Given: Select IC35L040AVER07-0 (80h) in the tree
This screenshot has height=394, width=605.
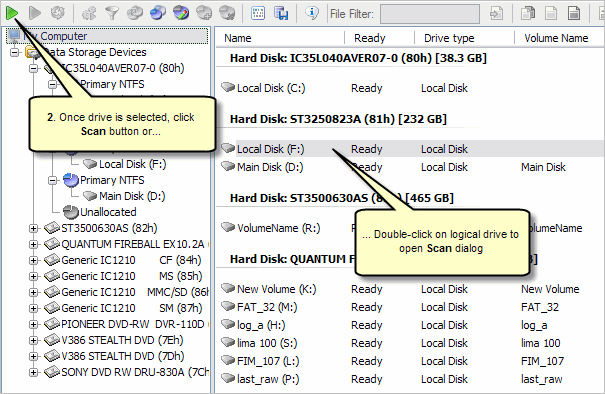Looking at the screenshot, I should [123, 68].
